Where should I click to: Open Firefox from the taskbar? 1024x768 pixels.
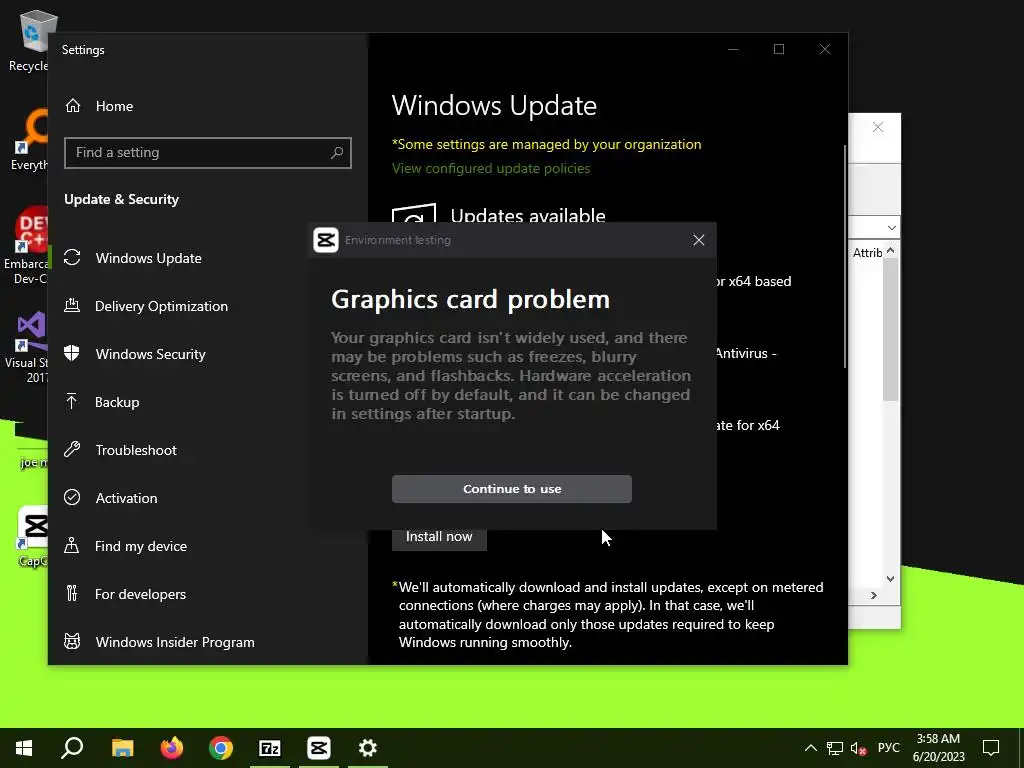point(172,748)
